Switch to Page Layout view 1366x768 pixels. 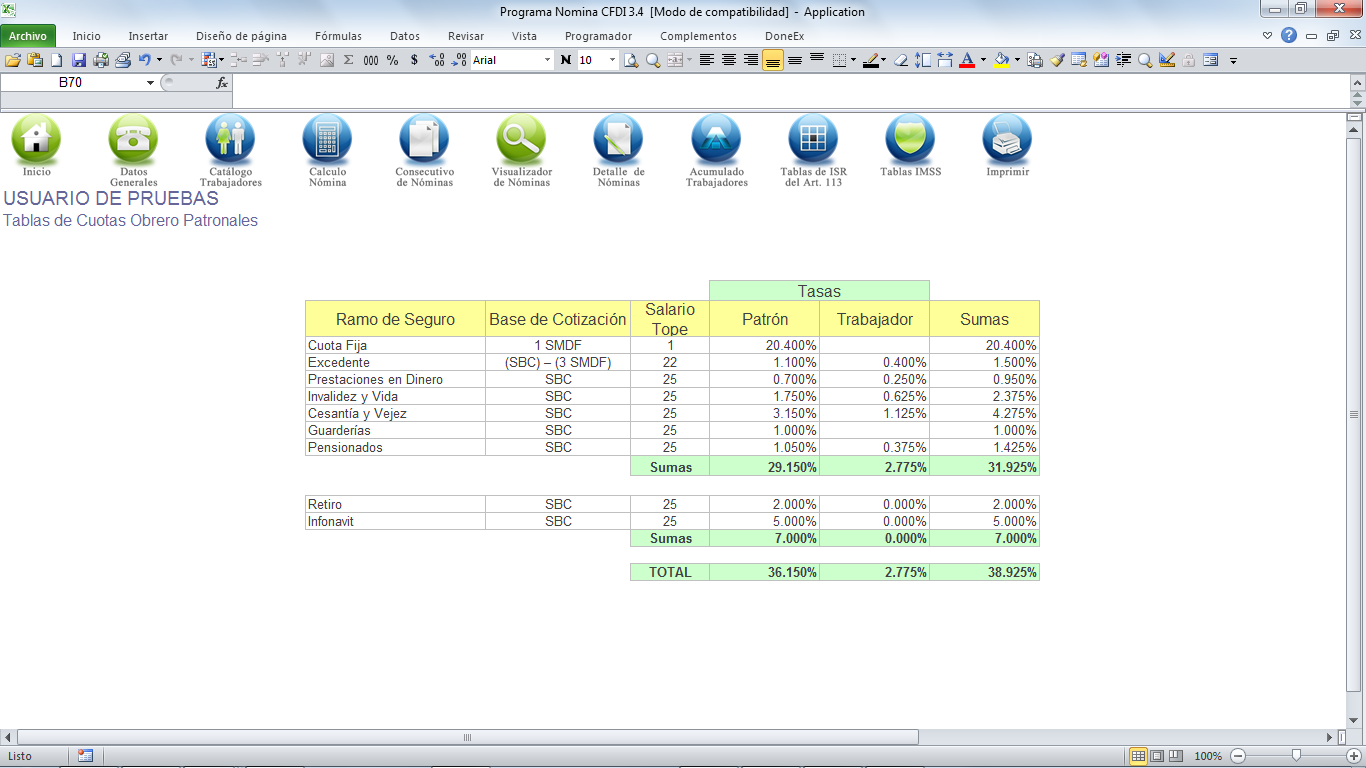pos(1157,756)
